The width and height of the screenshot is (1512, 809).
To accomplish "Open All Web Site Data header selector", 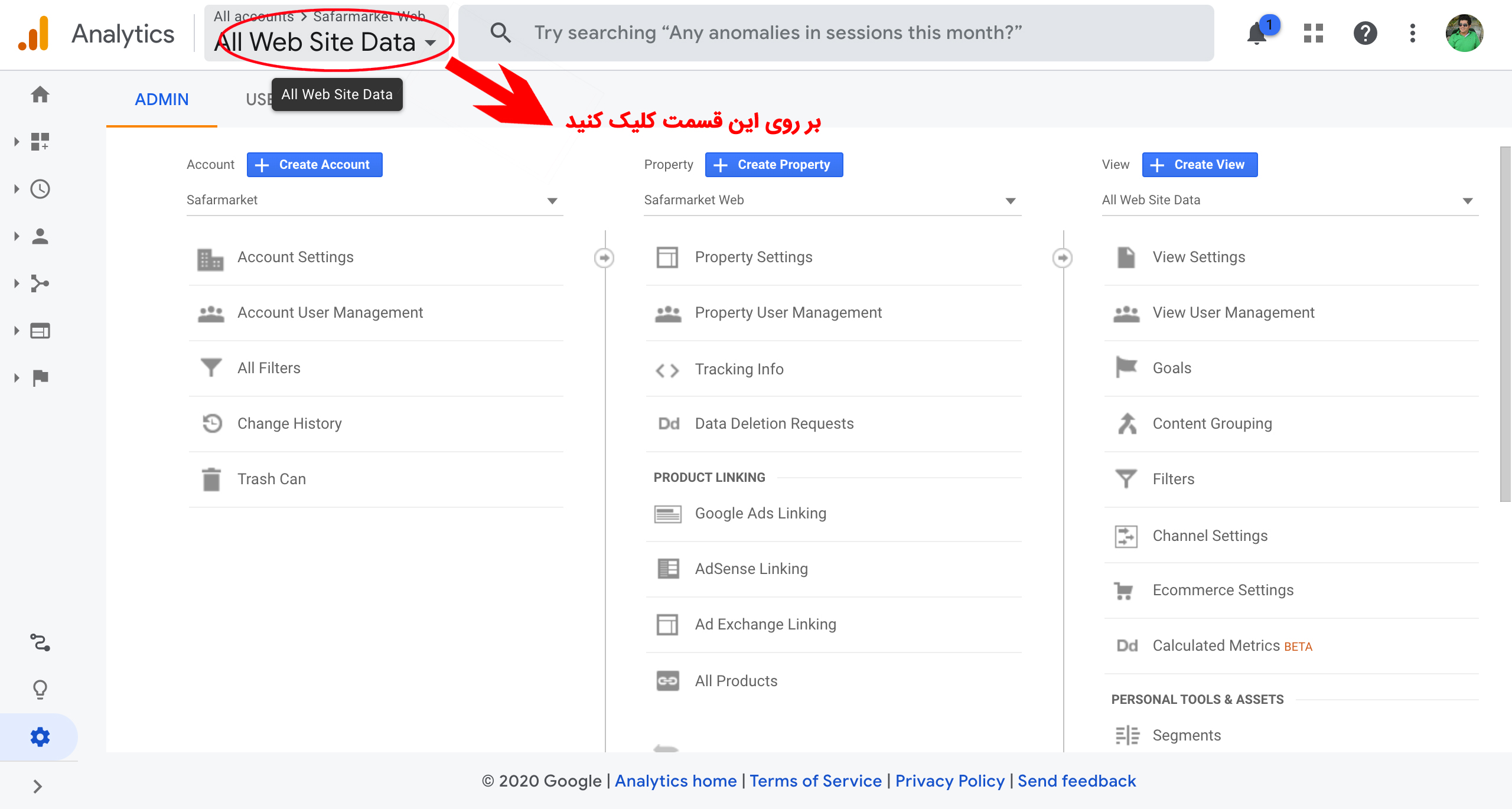I will 326,33.
